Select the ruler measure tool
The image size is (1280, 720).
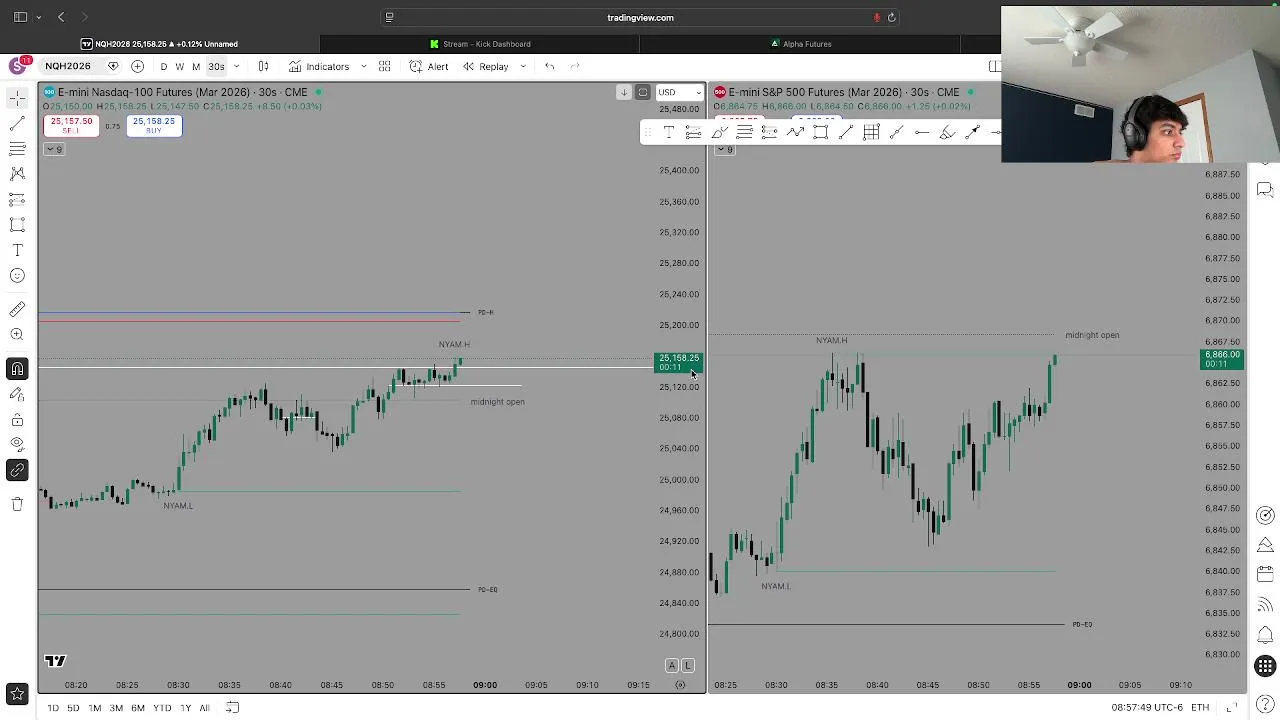[x=17, y=310]
